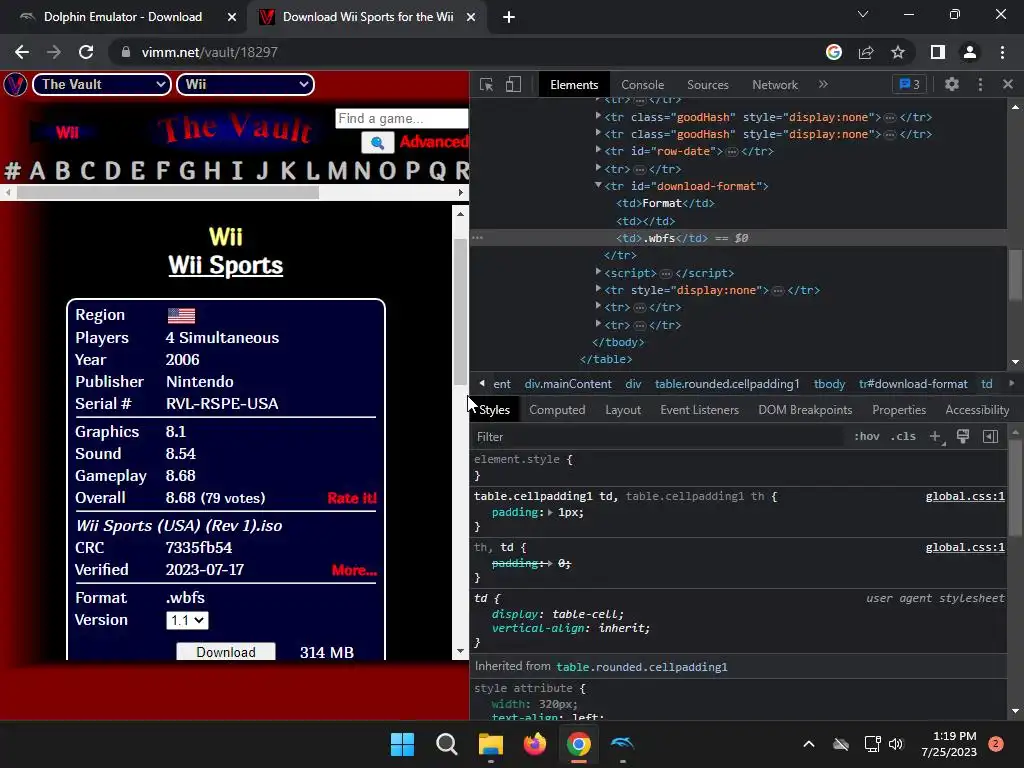
Task: Open the Rate it! link
Action: [x=352, y=498]
